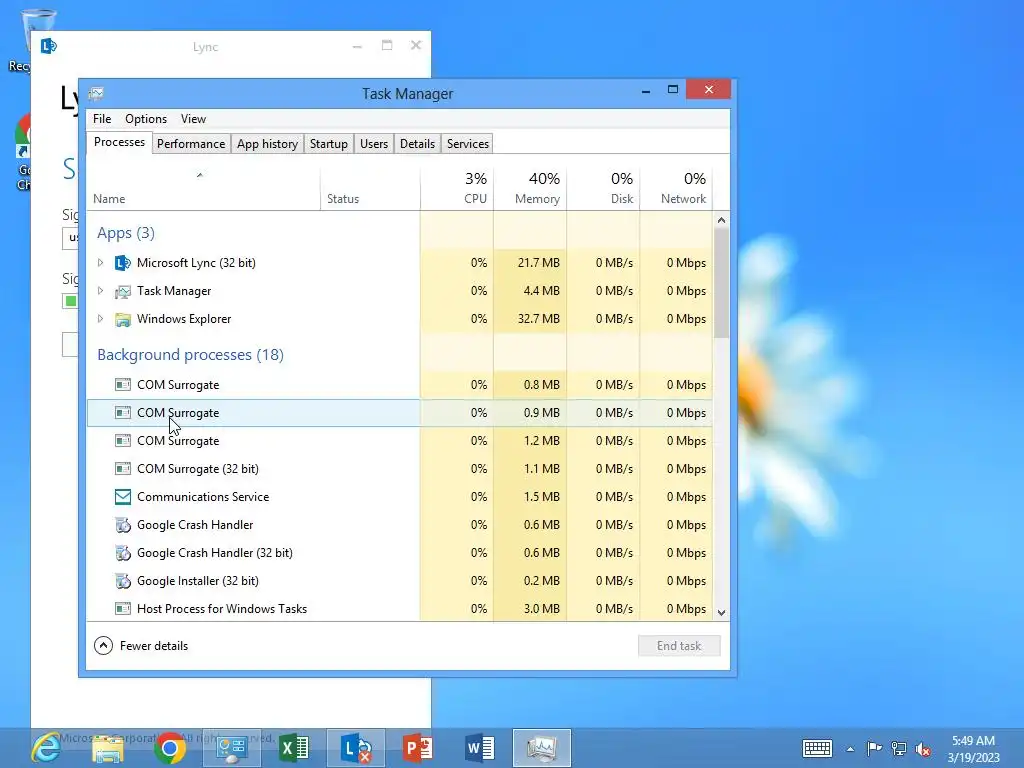The height and width of the screenshot is (768, 1024).
Task: Switch to the Users tab
Action: coord(374,144)
